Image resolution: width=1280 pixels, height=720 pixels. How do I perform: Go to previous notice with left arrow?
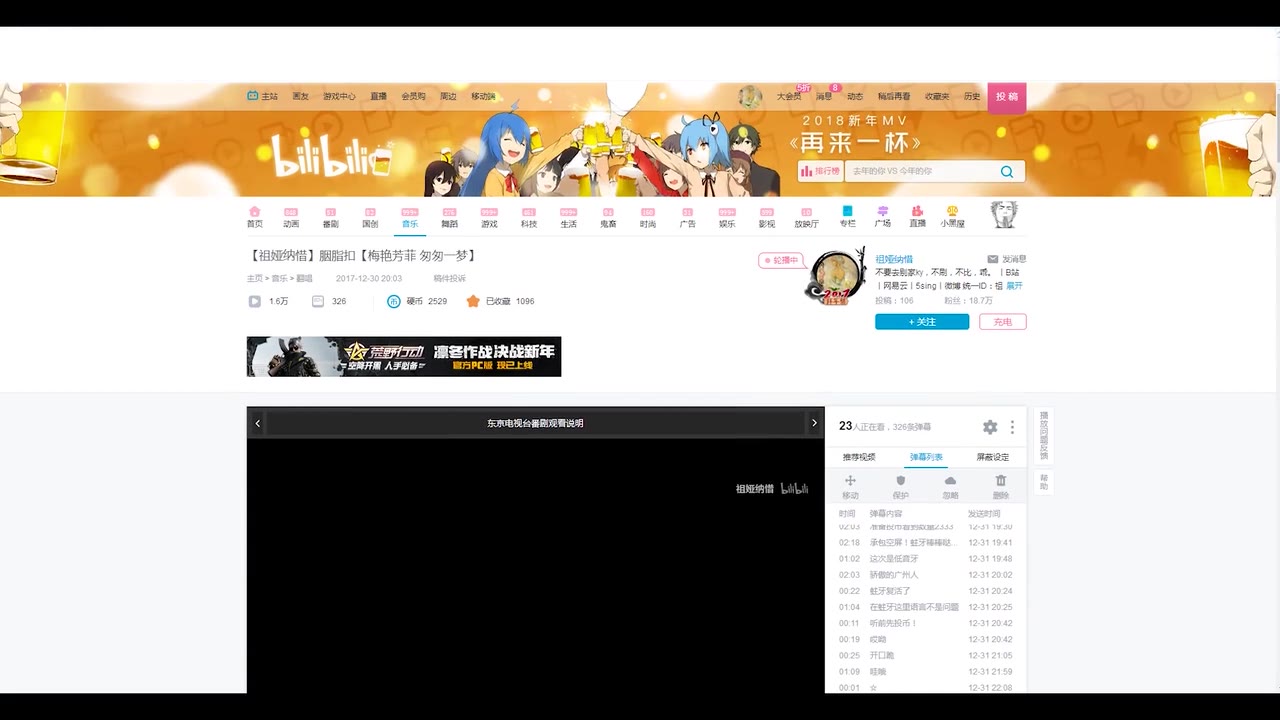click(257, 423)
